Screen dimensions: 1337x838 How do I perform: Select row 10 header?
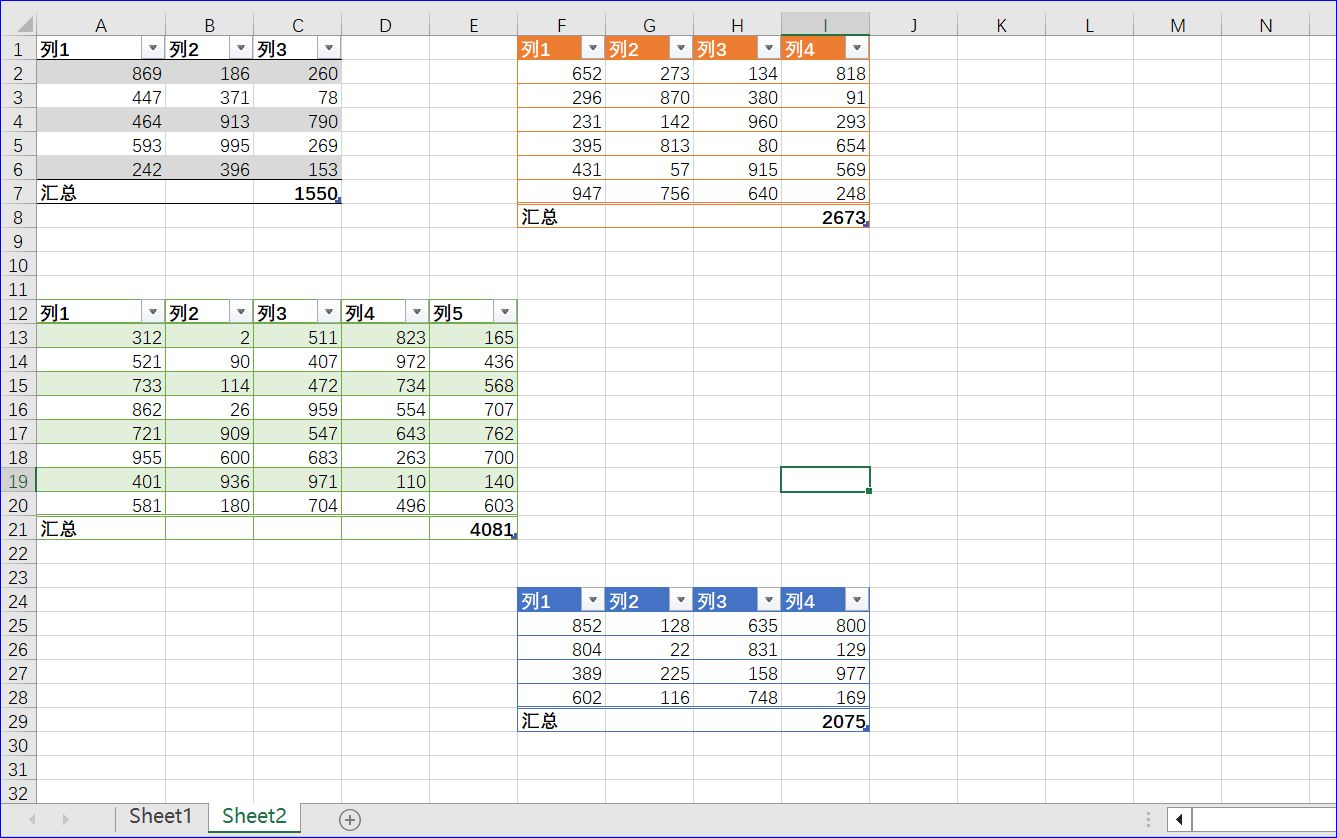click(x=19, y=265)
